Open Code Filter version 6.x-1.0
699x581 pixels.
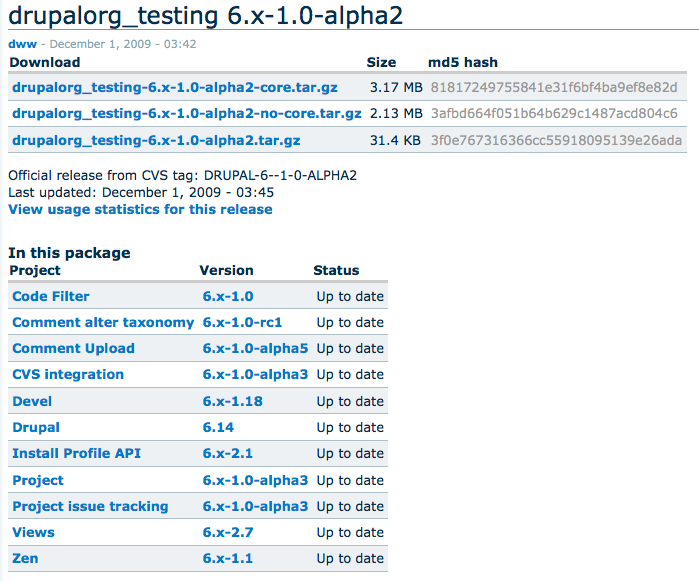coord(228,297)
